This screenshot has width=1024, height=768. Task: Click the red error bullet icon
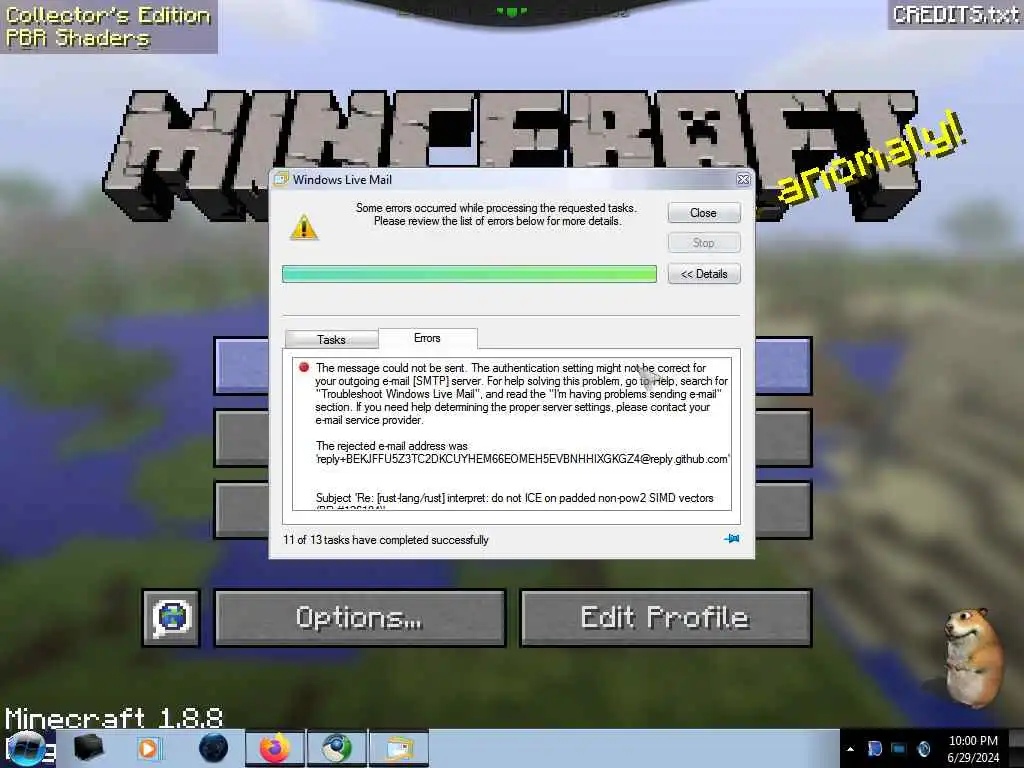pyautogui.click(x=304, y=367)
